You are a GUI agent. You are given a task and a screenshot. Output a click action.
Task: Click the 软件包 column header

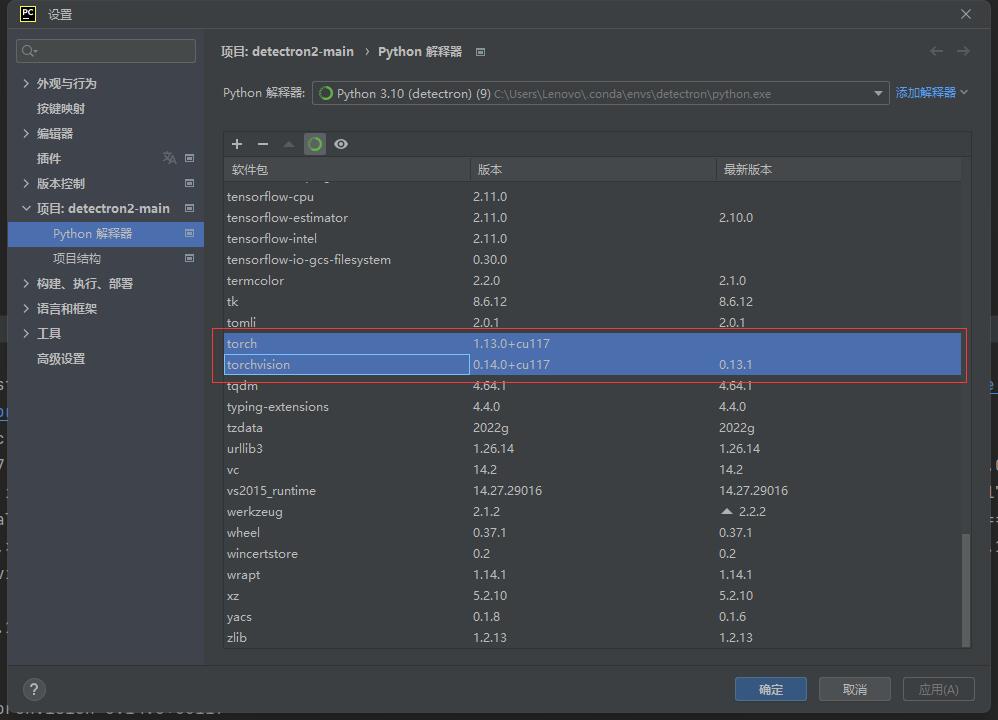tap(347, 169)
